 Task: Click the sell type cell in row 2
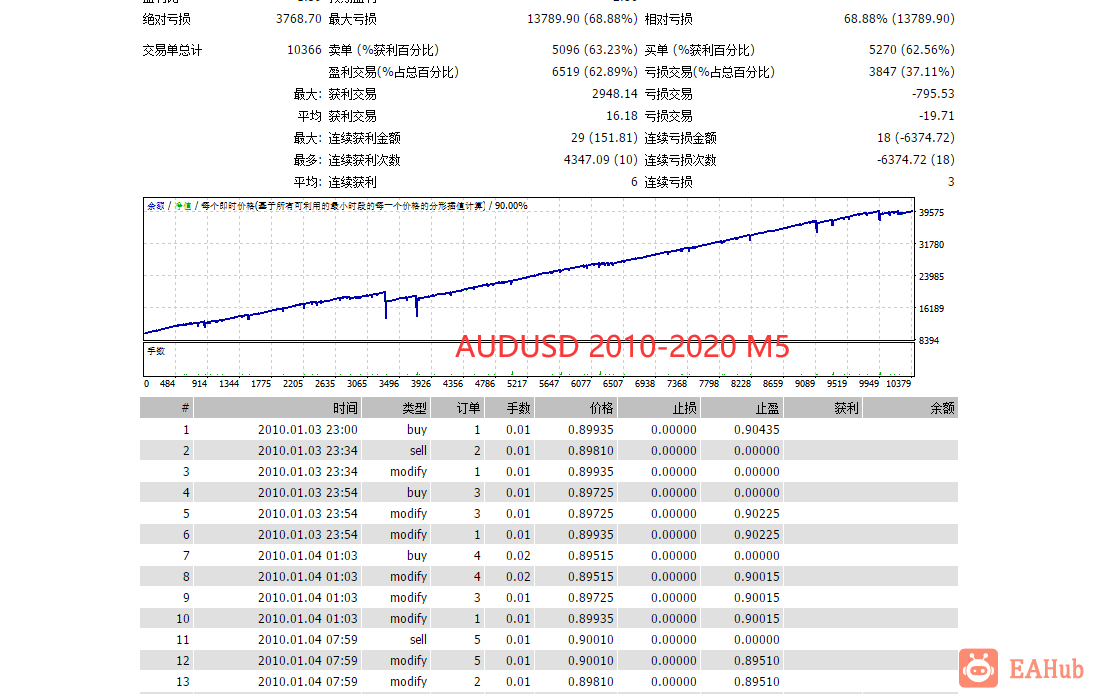(418, 450)
